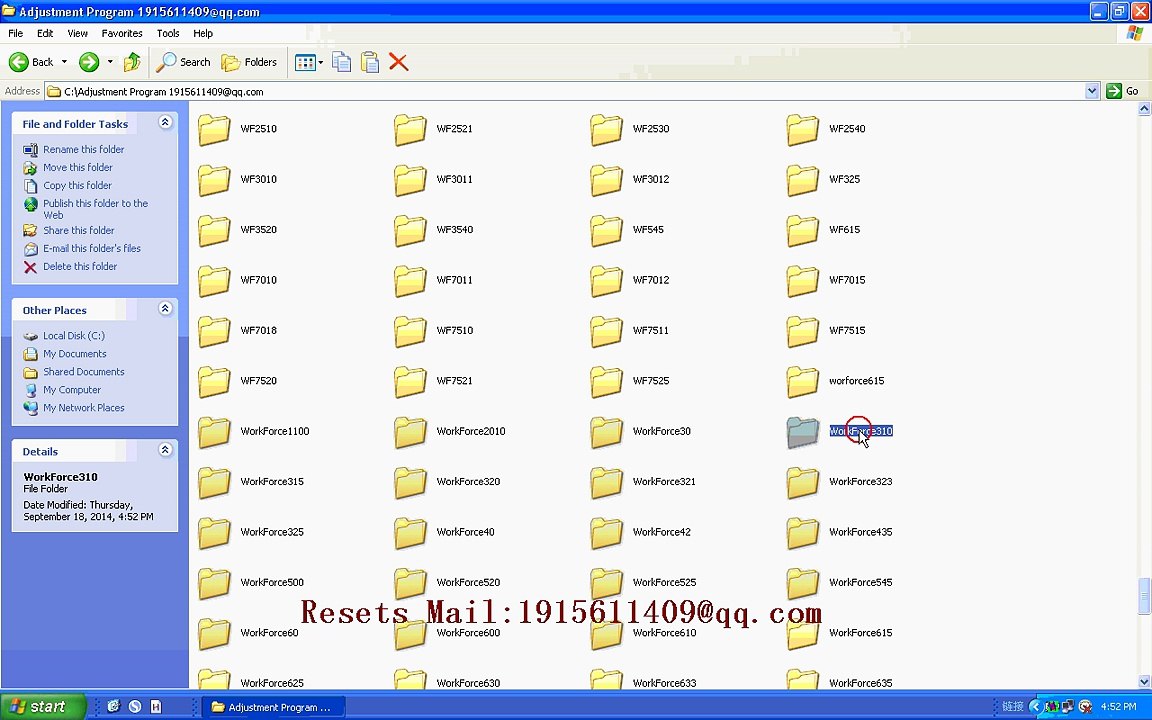Click Share this folder link
The image size is (1152, 720).
pyautogui.click(x=79, y=231)
